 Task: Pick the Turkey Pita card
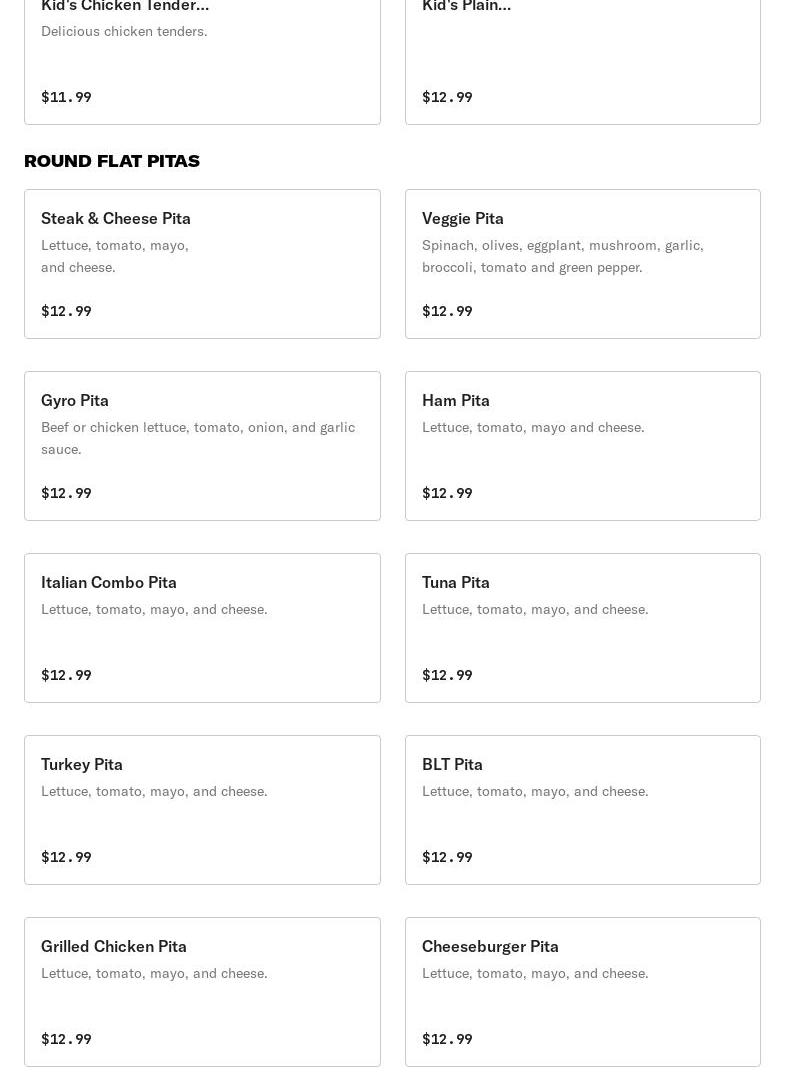point(202,811)
